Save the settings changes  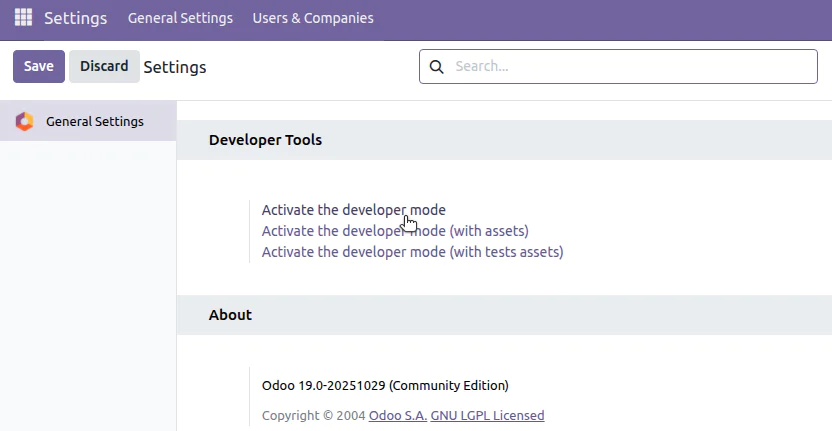(39, 66)
